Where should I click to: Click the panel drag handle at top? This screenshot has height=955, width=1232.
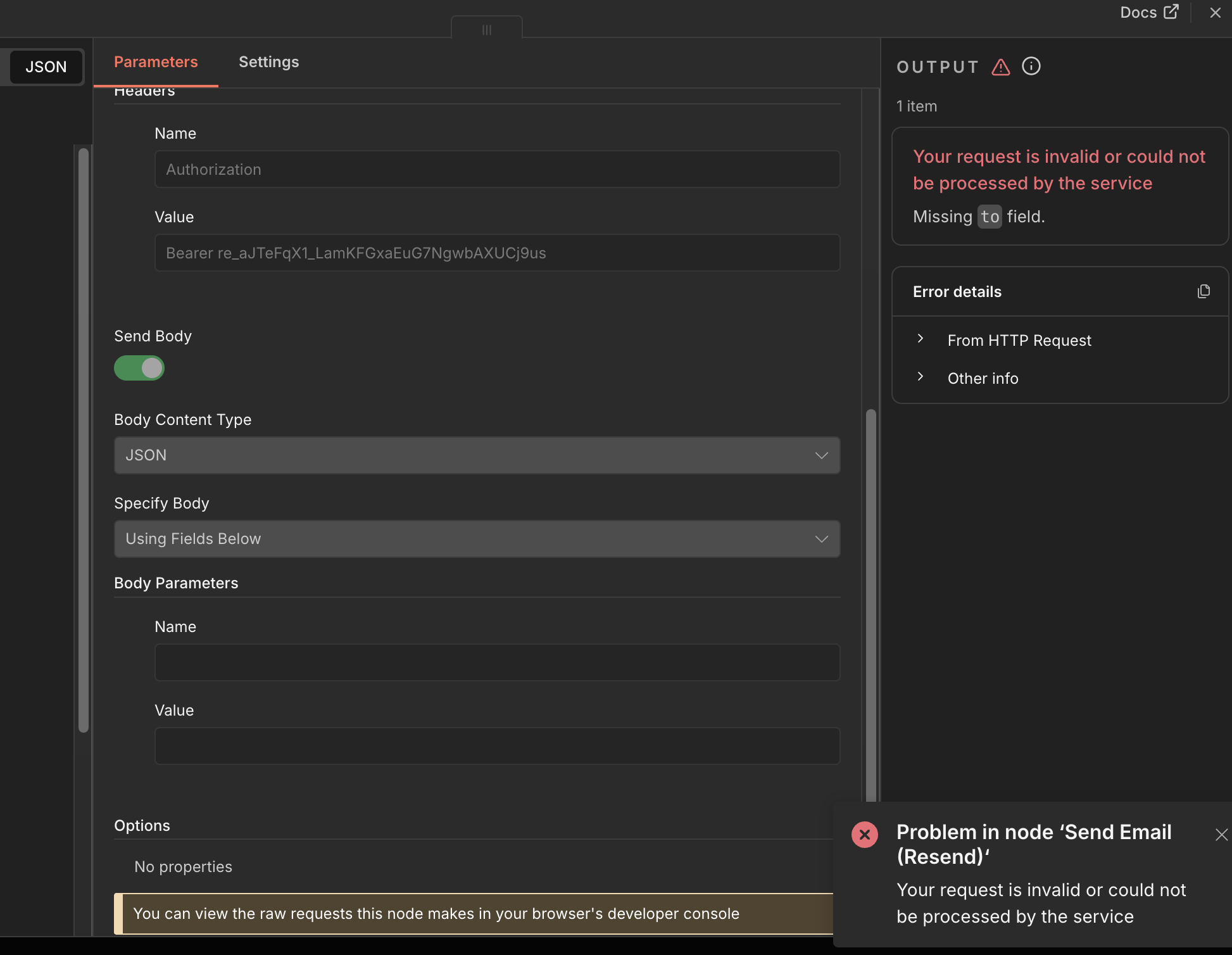click(x=486, y=29)
